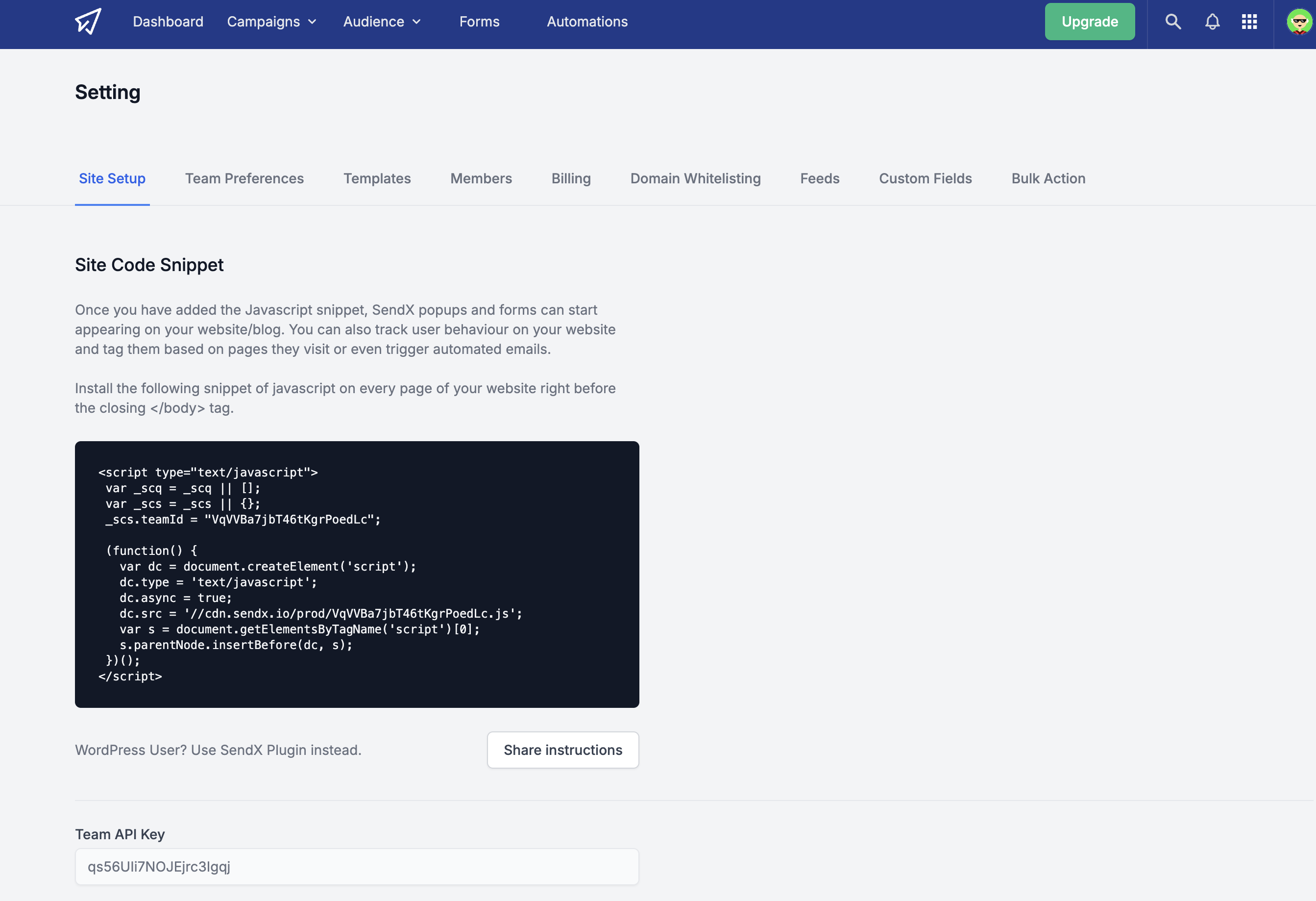Image resolution: width=1316 pixels, height=901 pixels.
Task: Click the WordPress User SendX Plugin text
Action: point(218,750)
